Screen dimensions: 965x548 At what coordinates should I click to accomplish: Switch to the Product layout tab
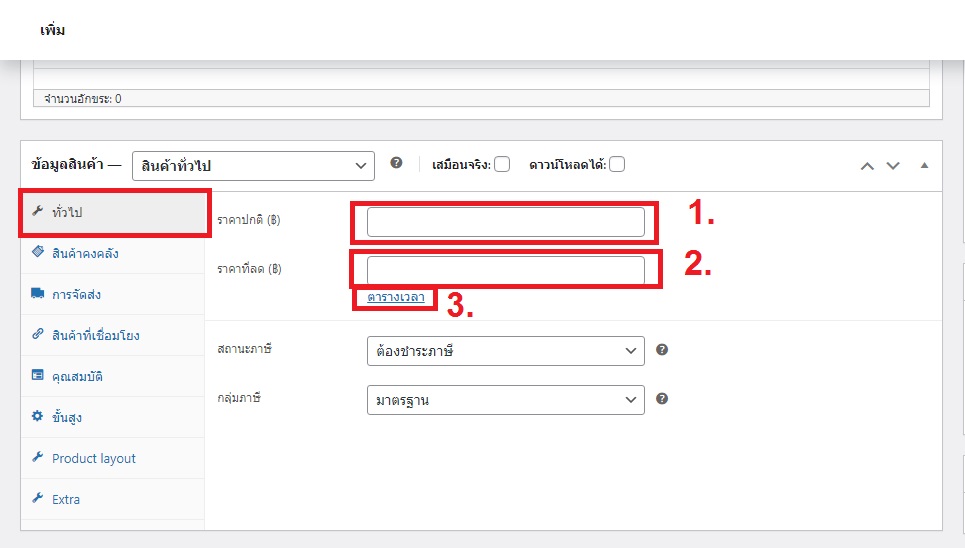[94, 458]
